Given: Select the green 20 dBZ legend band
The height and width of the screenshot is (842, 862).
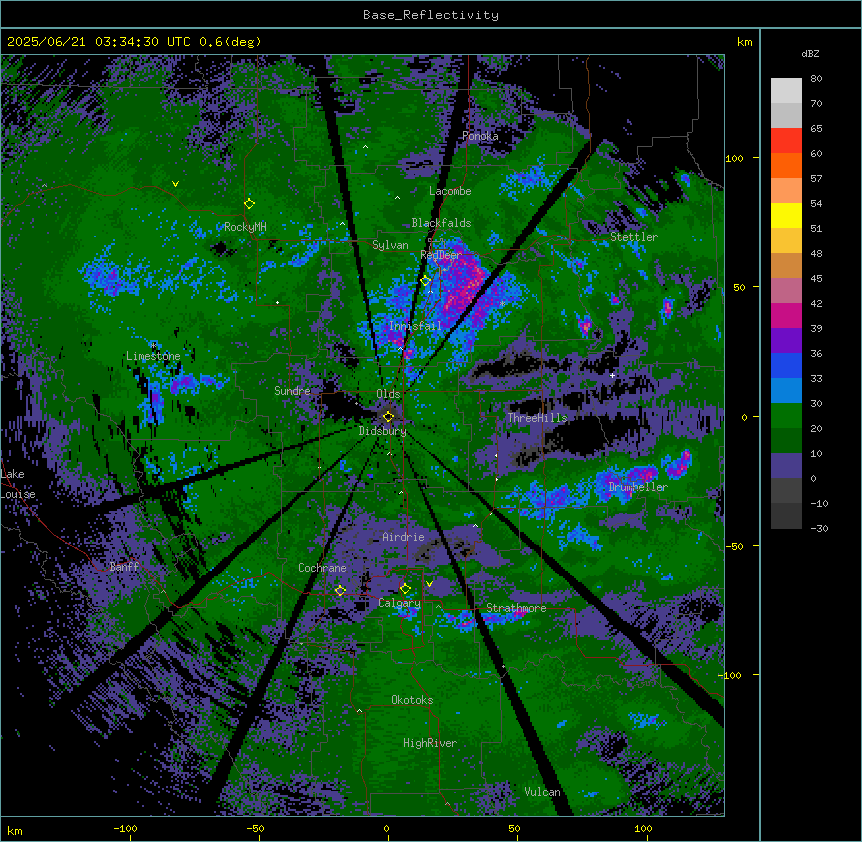Looking at the screenshot, I should click(786, 416).
